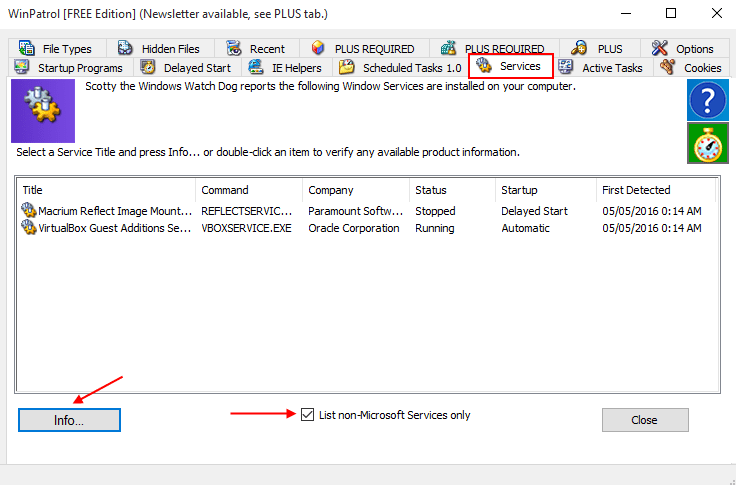The image size is (736, 485).
Task: Click the Cookies tab icon
Action: [x=667, y=67]
